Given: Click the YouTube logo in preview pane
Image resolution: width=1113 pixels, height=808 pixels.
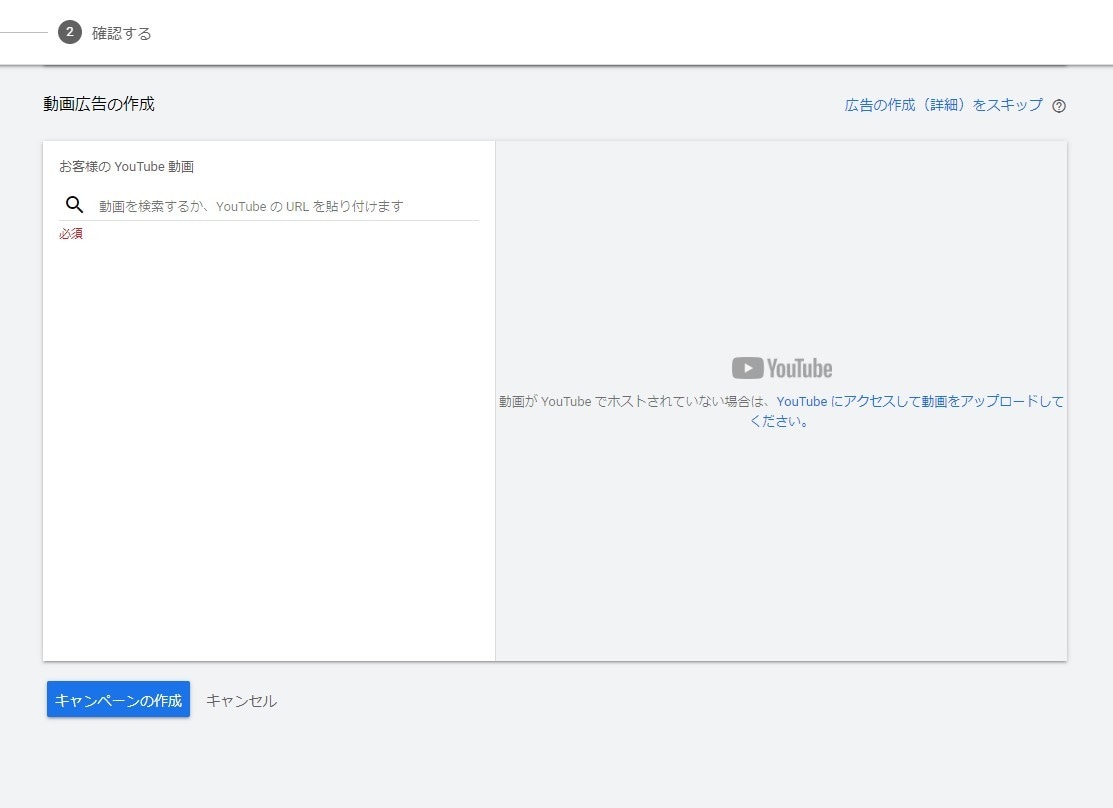Looking at the screenshot, I should point(782,368).
